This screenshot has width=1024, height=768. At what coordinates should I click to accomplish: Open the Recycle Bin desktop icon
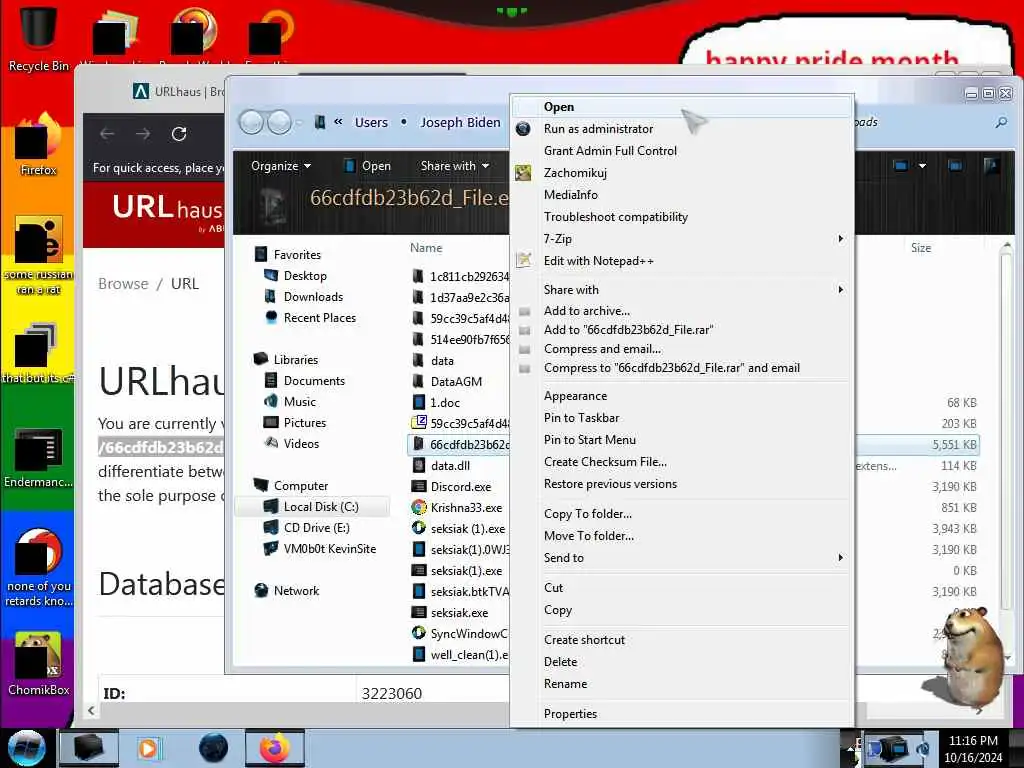pos(39,37)
